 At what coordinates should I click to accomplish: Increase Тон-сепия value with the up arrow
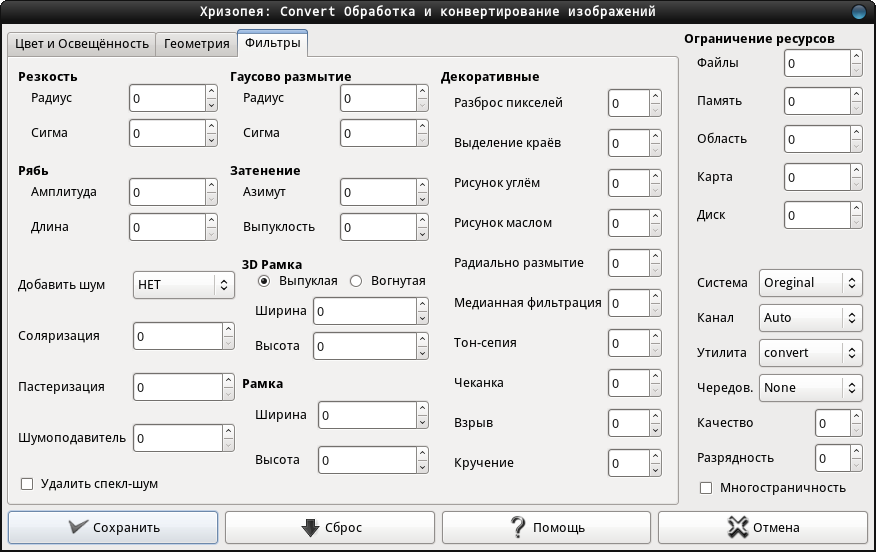click(655, 336)
